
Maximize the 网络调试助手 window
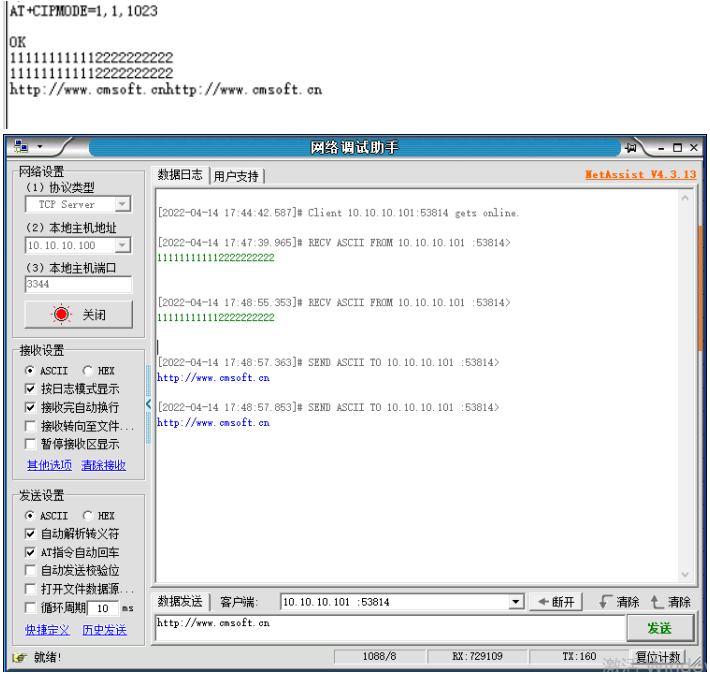[x=677, y=148]
